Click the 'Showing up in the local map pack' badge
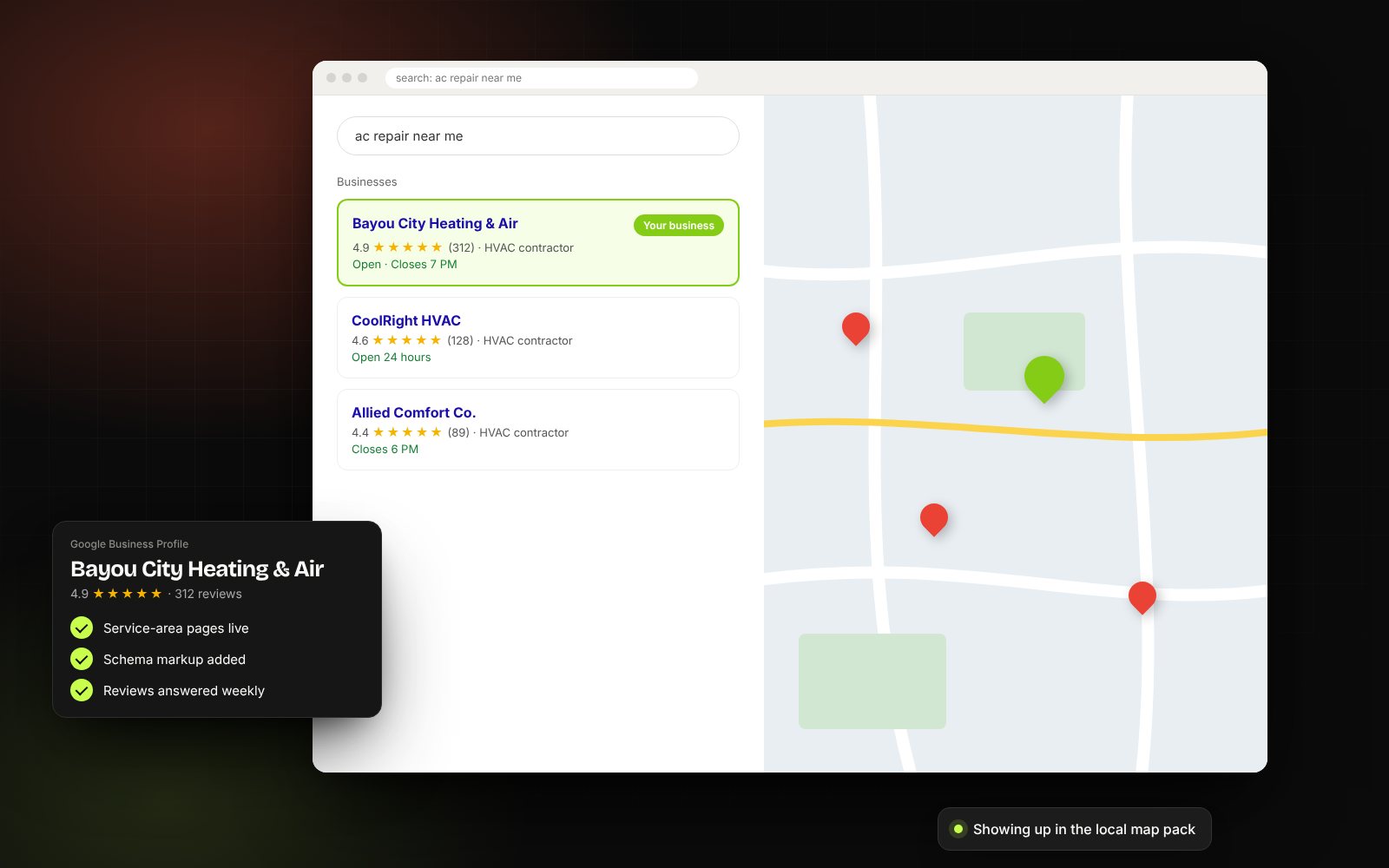This screenshot has height=868, width=1389. (x=1075, y=829)
